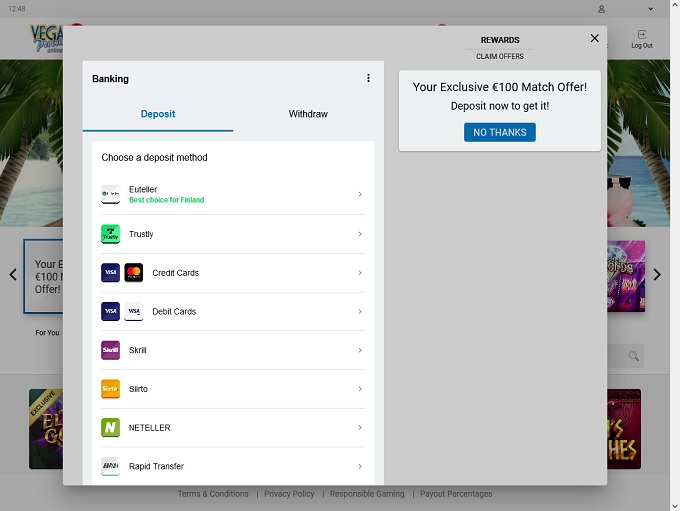
Task: Open the Terms & Conditions link
Action: (213, 494)
